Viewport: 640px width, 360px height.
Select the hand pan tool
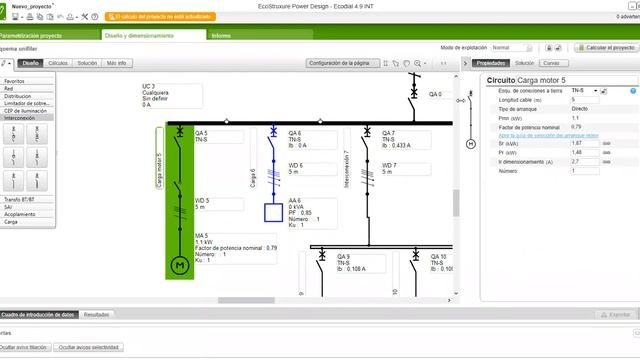click(407, 63)
